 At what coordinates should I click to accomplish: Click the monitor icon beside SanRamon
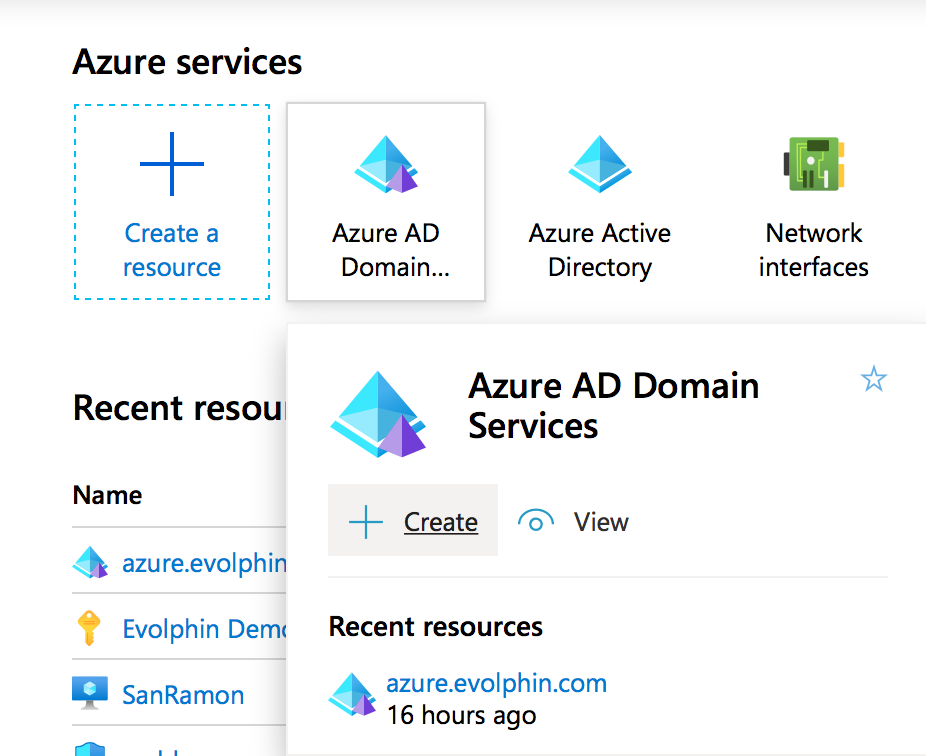click(90, 693)
